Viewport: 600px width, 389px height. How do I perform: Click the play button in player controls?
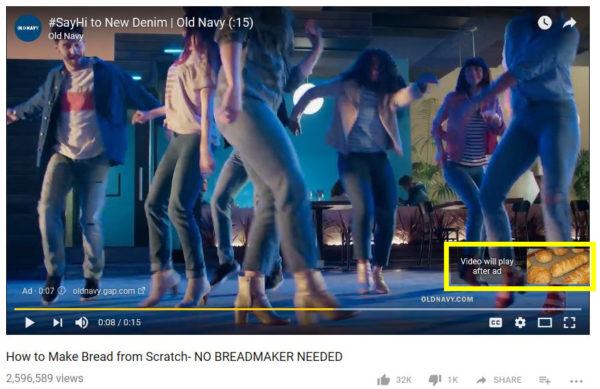(x=29, y=322)
